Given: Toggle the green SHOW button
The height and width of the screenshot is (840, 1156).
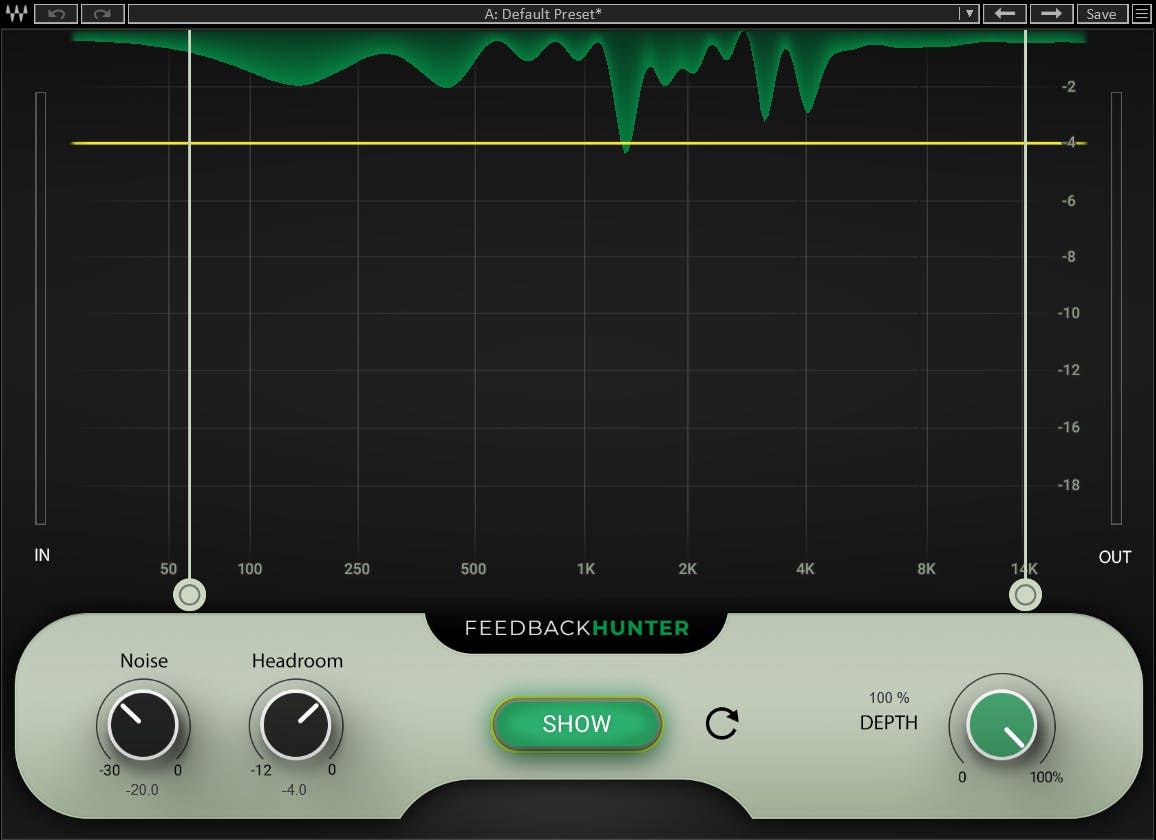Looking at the screenshot, I should [x=576, y=724].
